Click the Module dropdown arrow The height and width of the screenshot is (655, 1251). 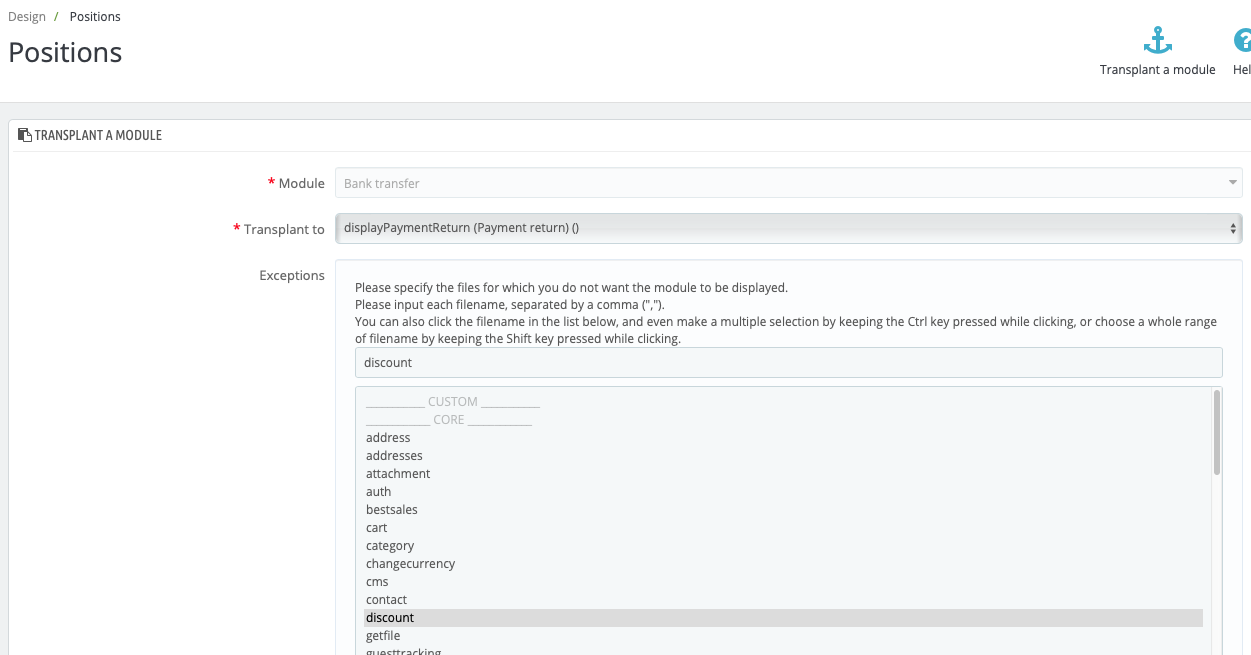pyautogui.click(x=1232, y=183)
